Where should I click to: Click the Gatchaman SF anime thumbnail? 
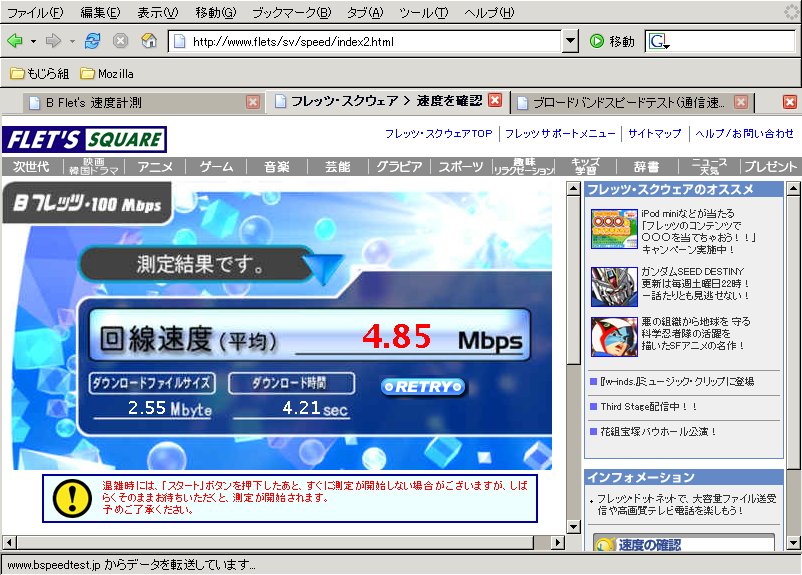[614, 336]
